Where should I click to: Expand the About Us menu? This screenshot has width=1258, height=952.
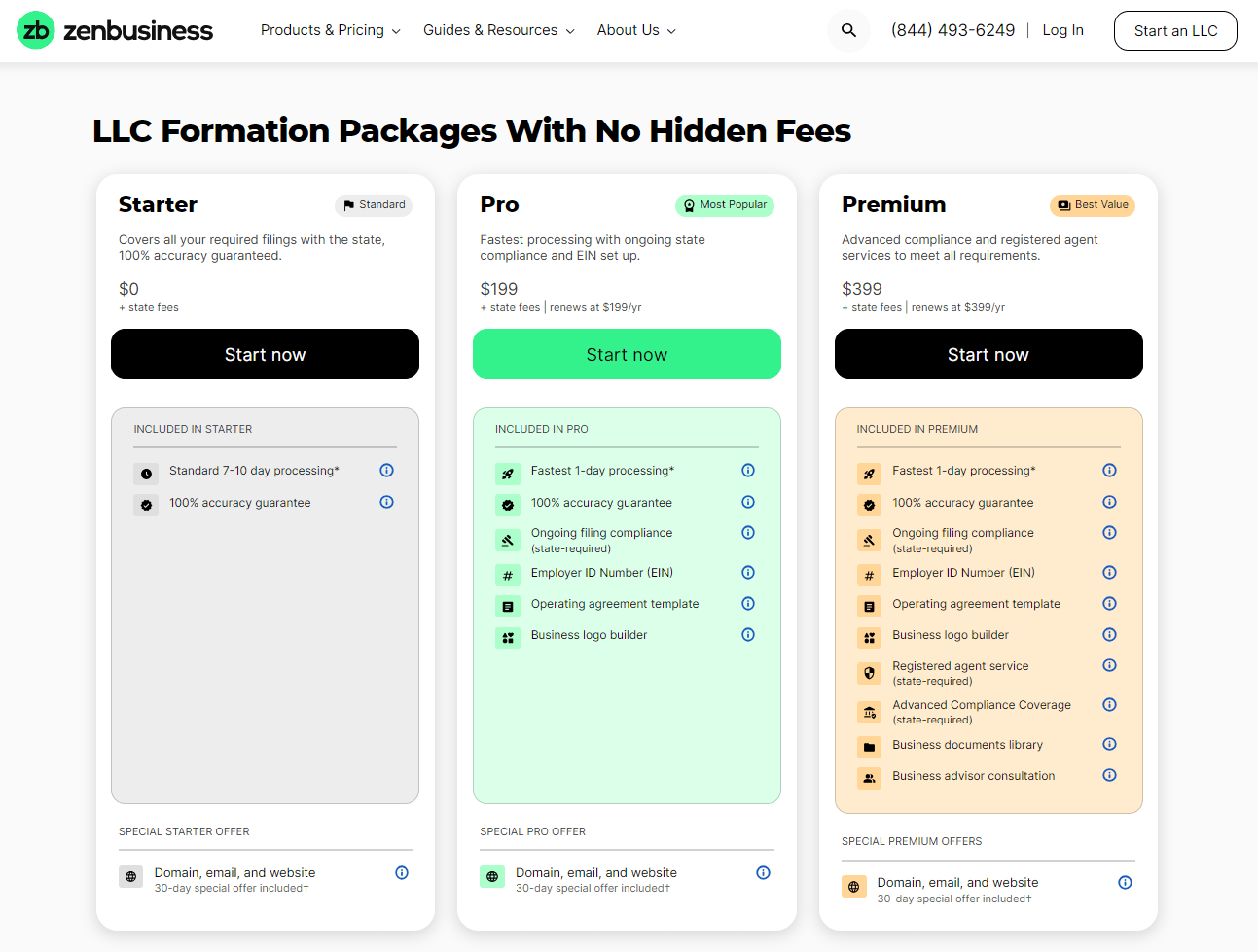coord(636,30)
